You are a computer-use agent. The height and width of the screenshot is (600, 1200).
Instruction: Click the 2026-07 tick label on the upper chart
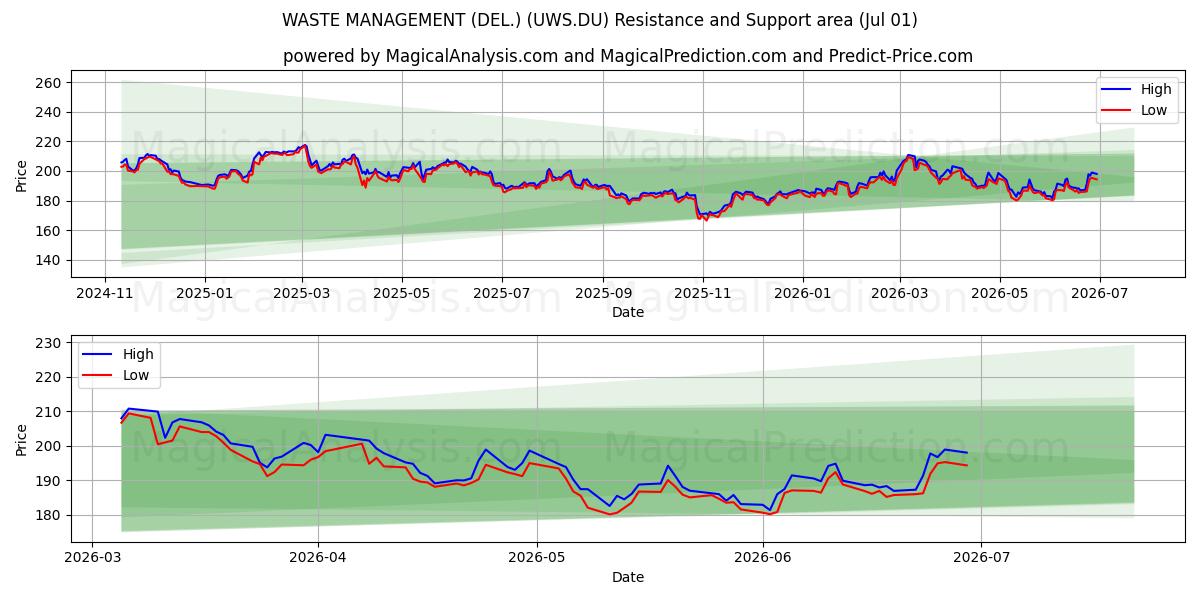[x=1099, y=294]
